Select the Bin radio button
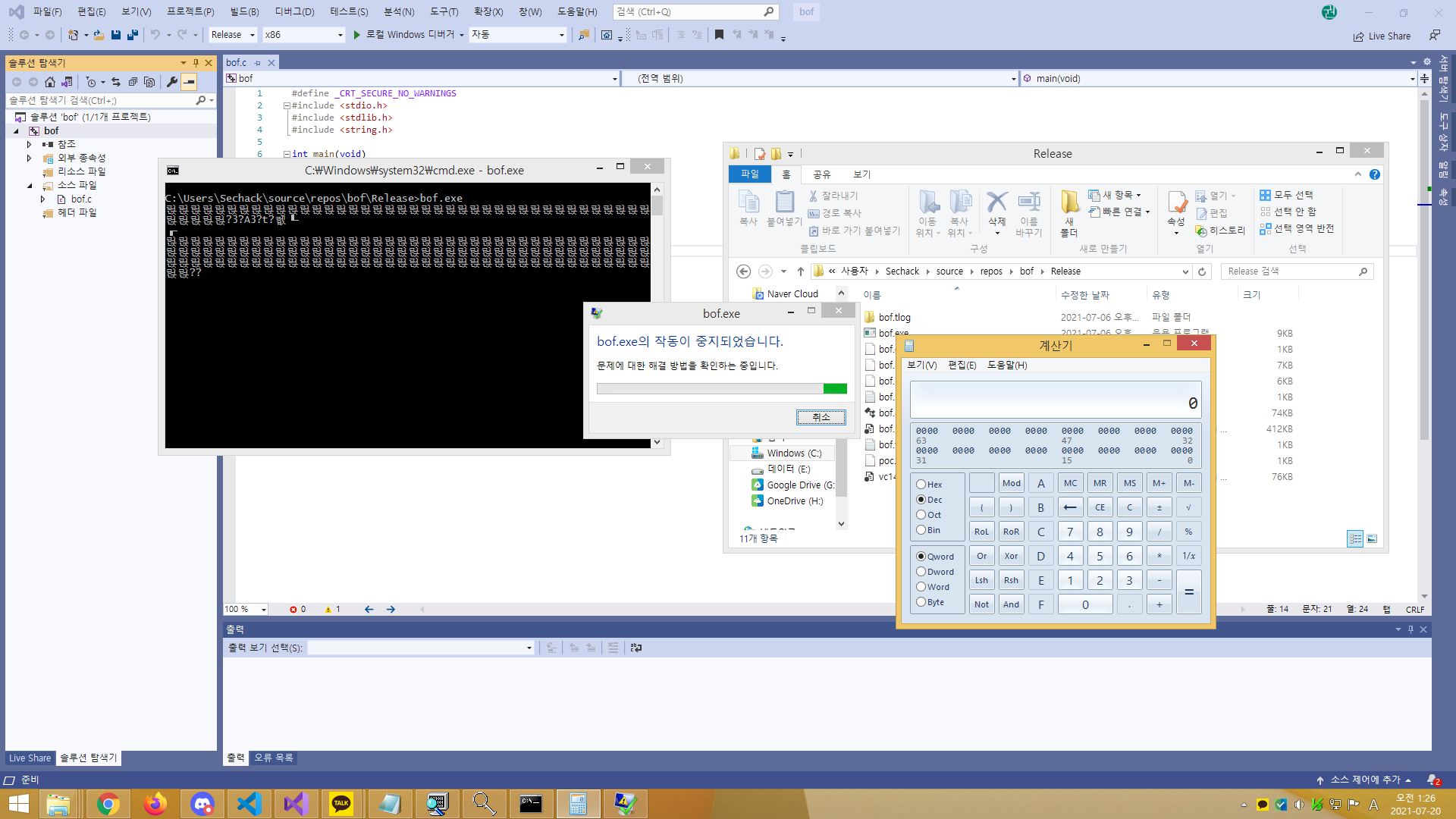1456x819 pixels. (x=921, y=529)
